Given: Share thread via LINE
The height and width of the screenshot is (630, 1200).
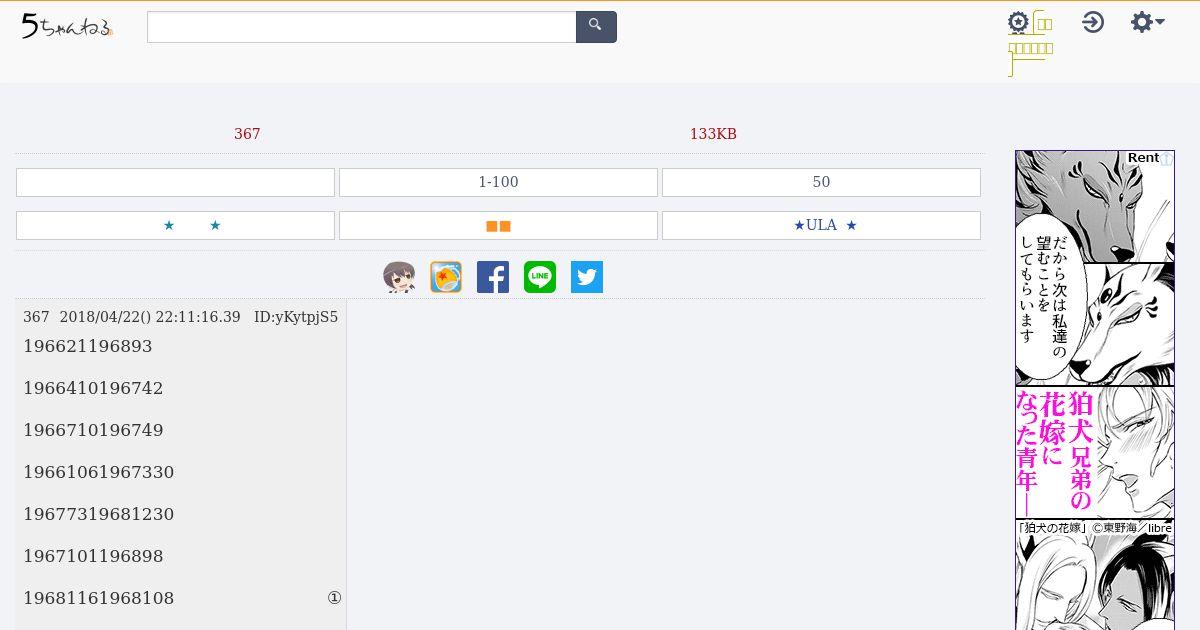Looking at the screenshot, I should coord(540,277).
